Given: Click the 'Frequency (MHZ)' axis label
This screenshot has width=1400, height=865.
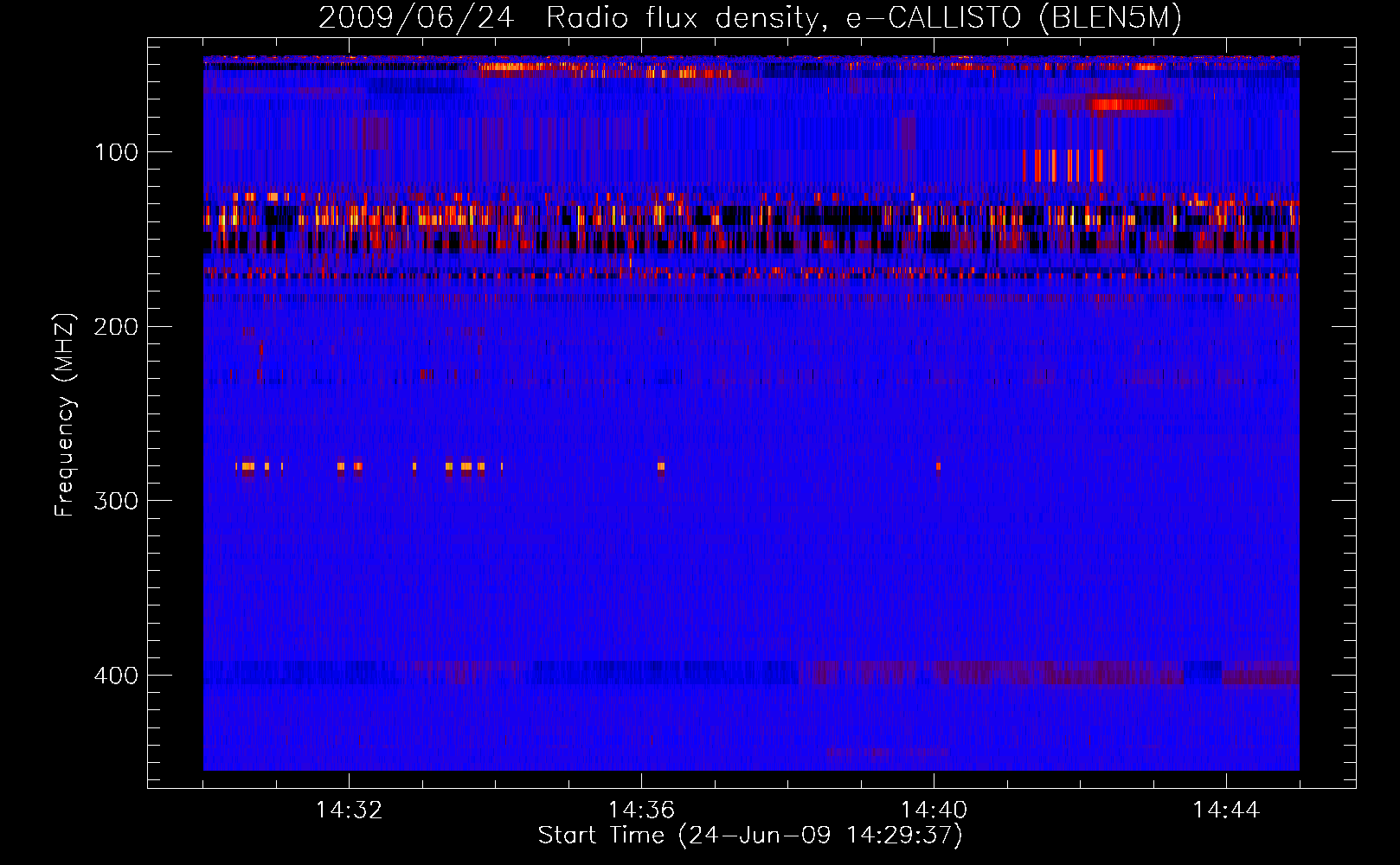Looking at the screenshot, I should point(65,414).
